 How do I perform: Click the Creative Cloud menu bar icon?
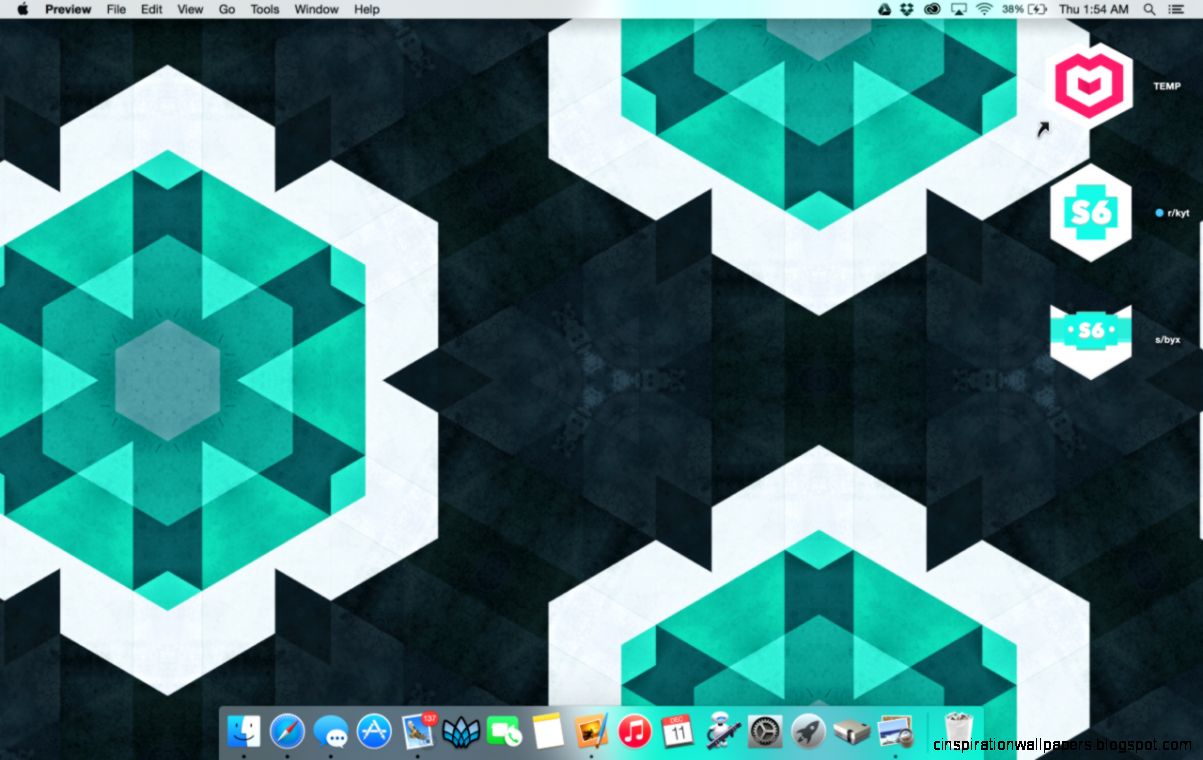click(933, 9)
